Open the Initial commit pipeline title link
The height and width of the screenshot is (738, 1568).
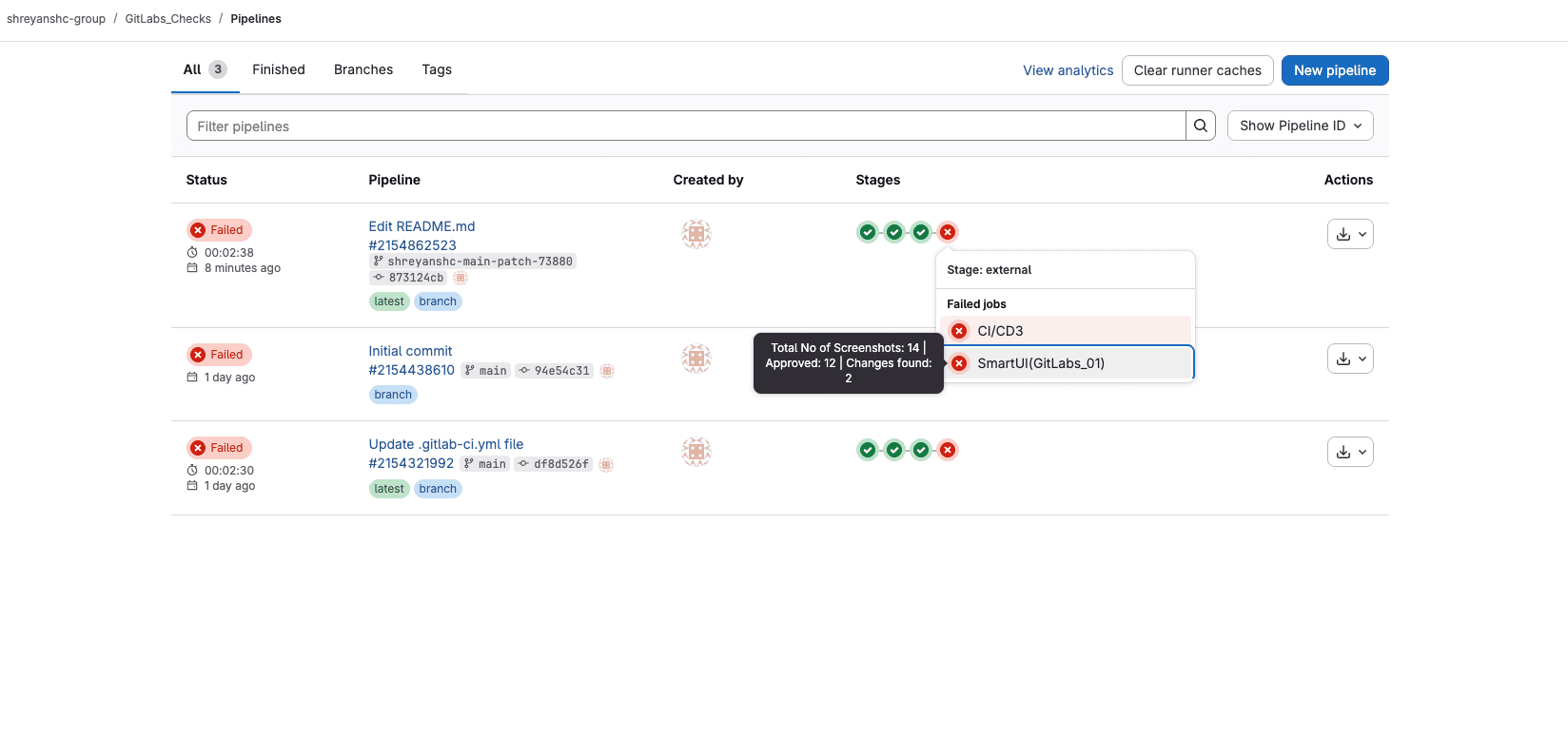pos(410,351)
